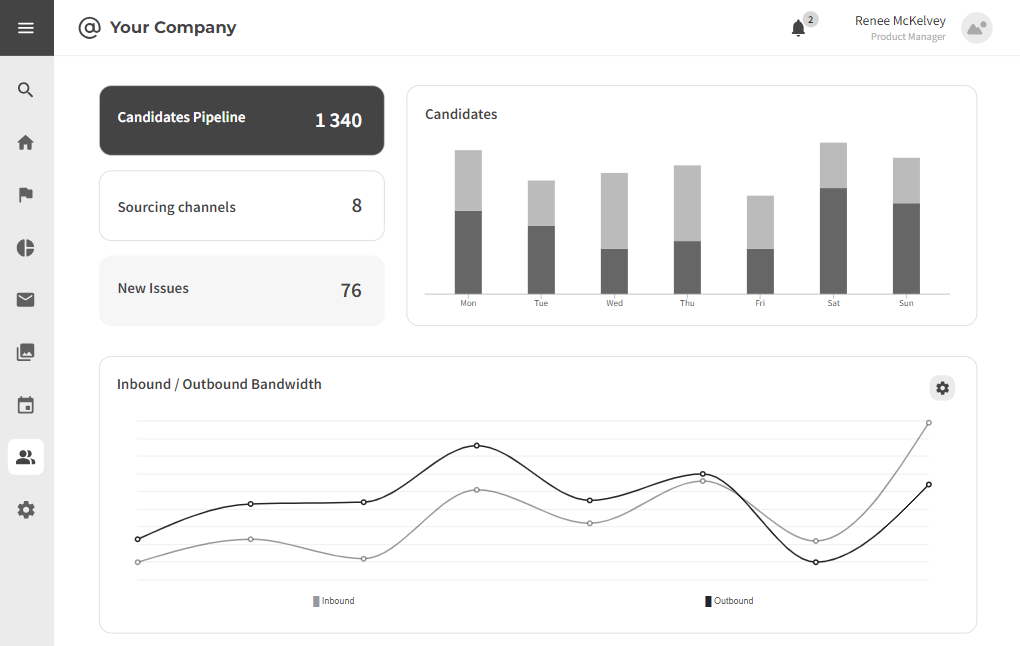Click the Sat bar in Candidates chart
This screenshot has width=1020, height=646.
[x=833, y=220]
